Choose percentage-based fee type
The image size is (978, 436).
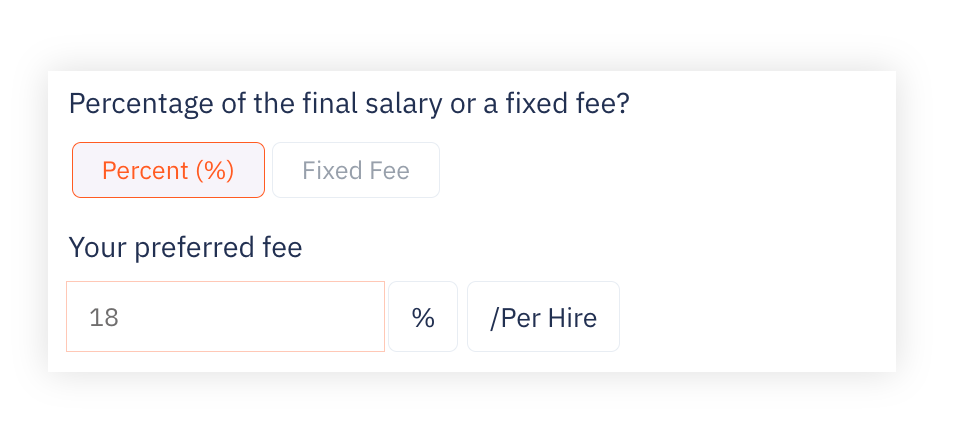pyautogui.click(x=168, y=170)
